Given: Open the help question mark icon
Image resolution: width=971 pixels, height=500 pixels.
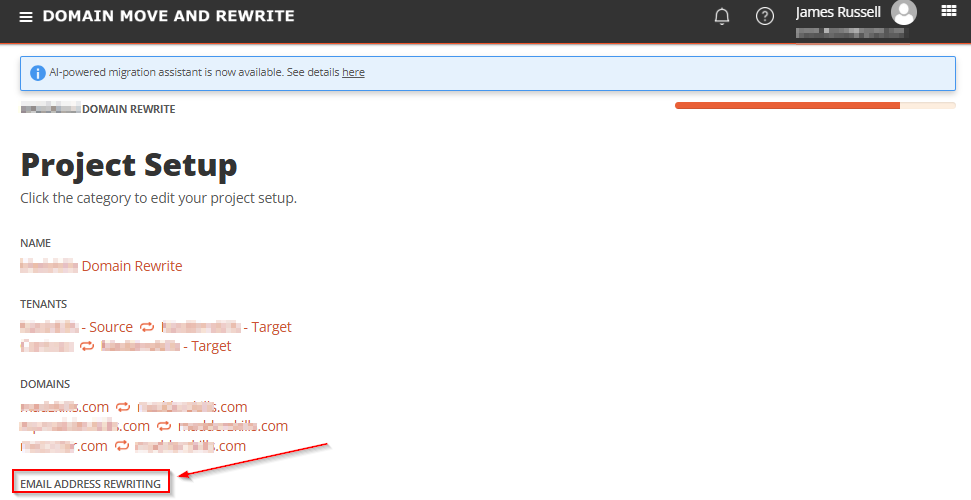Looking at the screenshot, I should pos(765,16).
